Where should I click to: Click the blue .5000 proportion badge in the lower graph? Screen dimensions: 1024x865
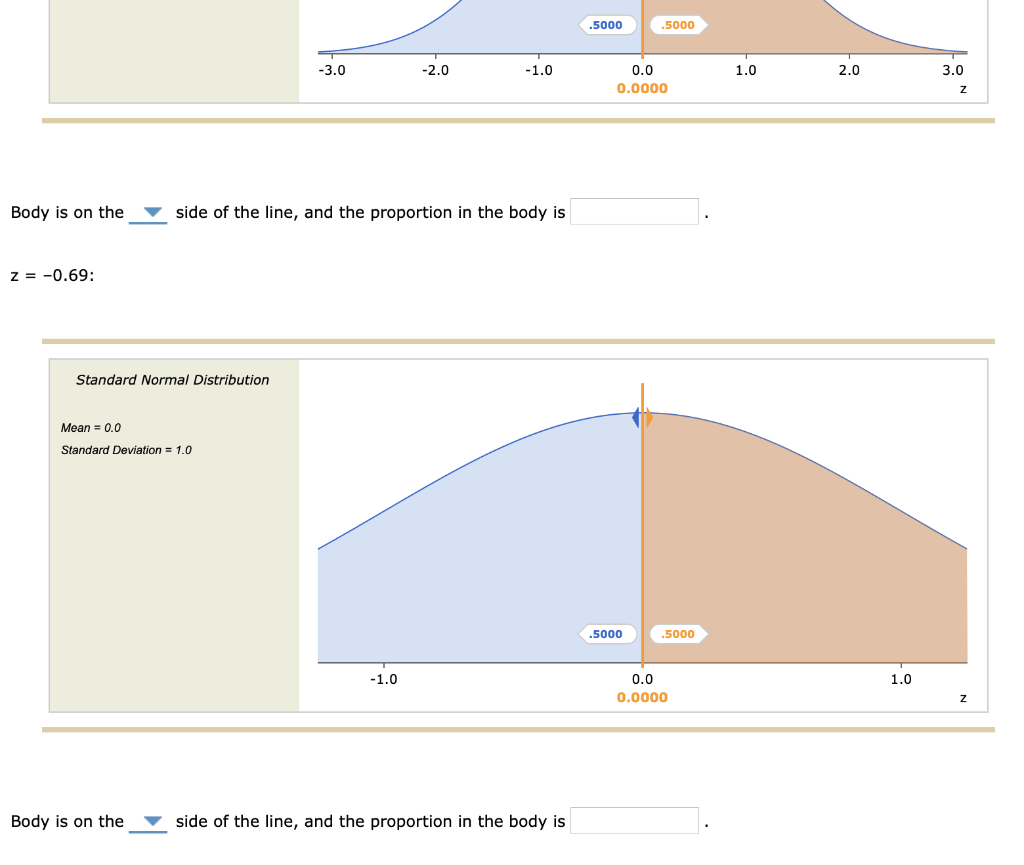point(607,634)
